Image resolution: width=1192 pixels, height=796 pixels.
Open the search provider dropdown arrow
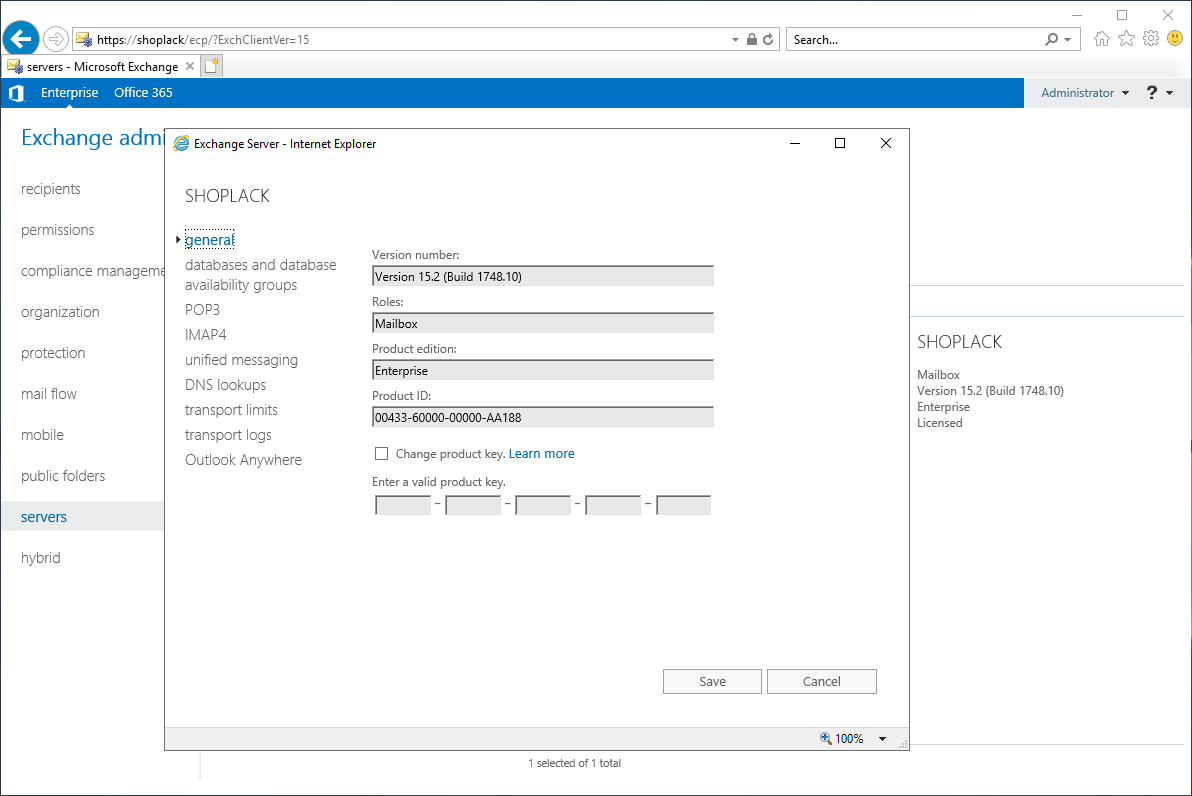(x=1068, y=40)
